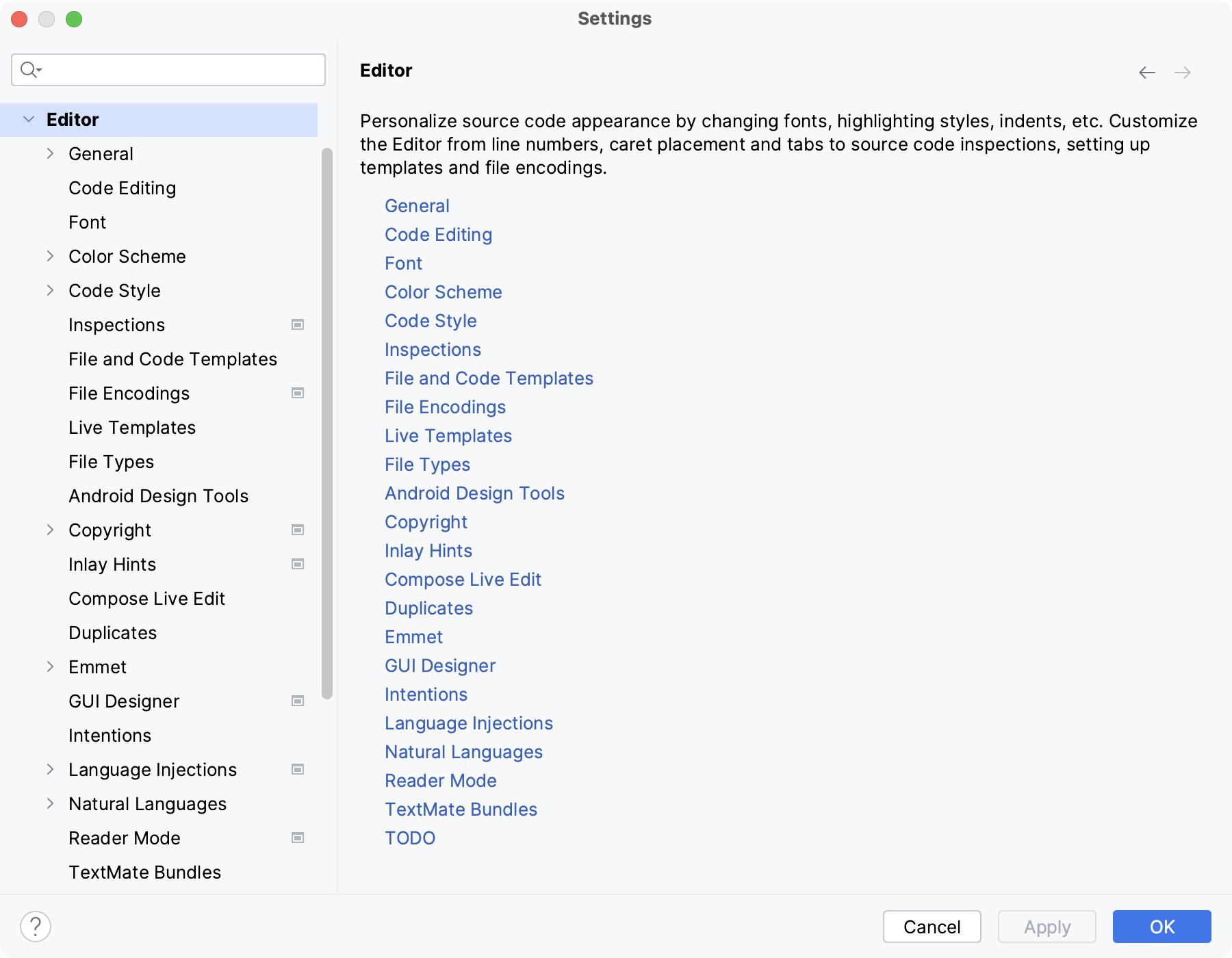
Task: Expand the General settings node
Action: point(51,153)
